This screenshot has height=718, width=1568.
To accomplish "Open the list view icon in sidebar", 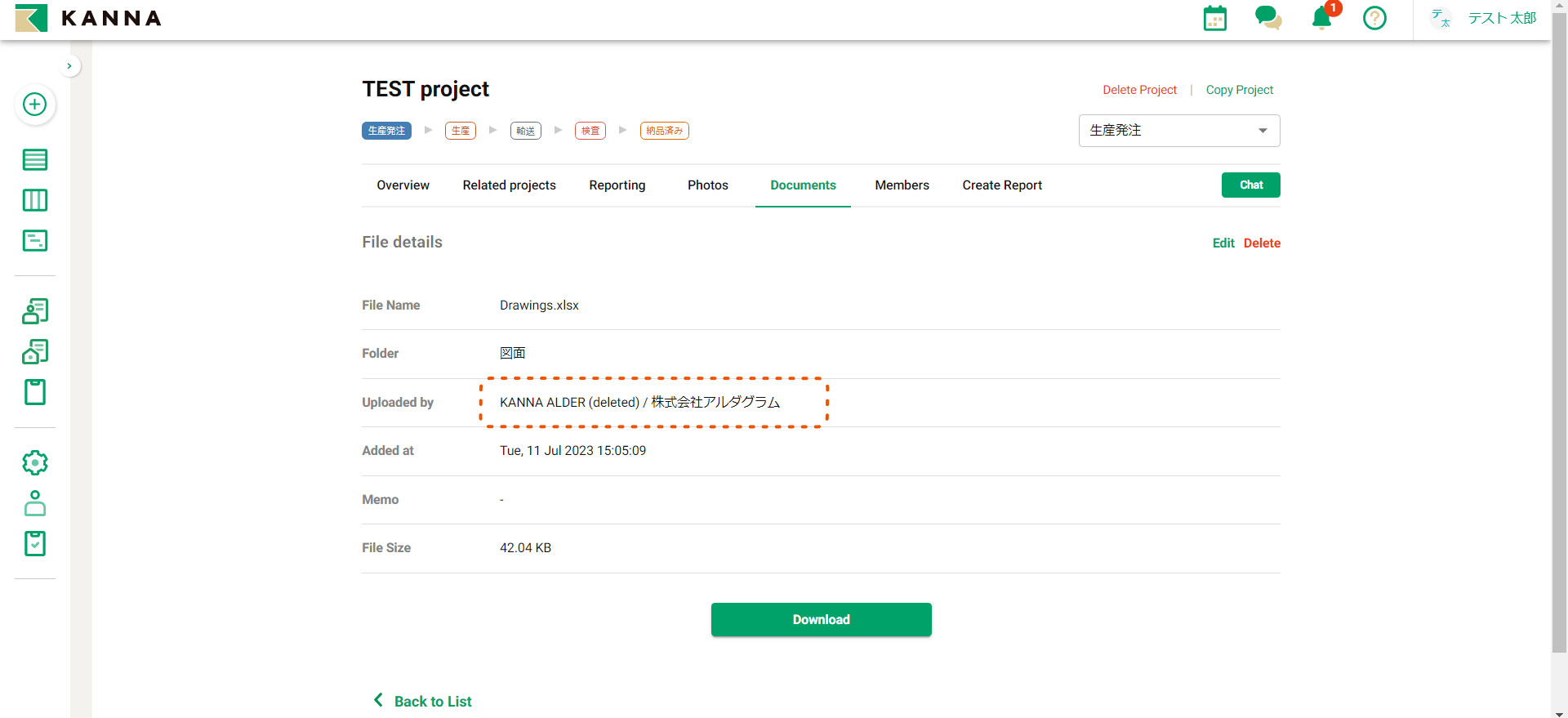I will click(34, 160).
